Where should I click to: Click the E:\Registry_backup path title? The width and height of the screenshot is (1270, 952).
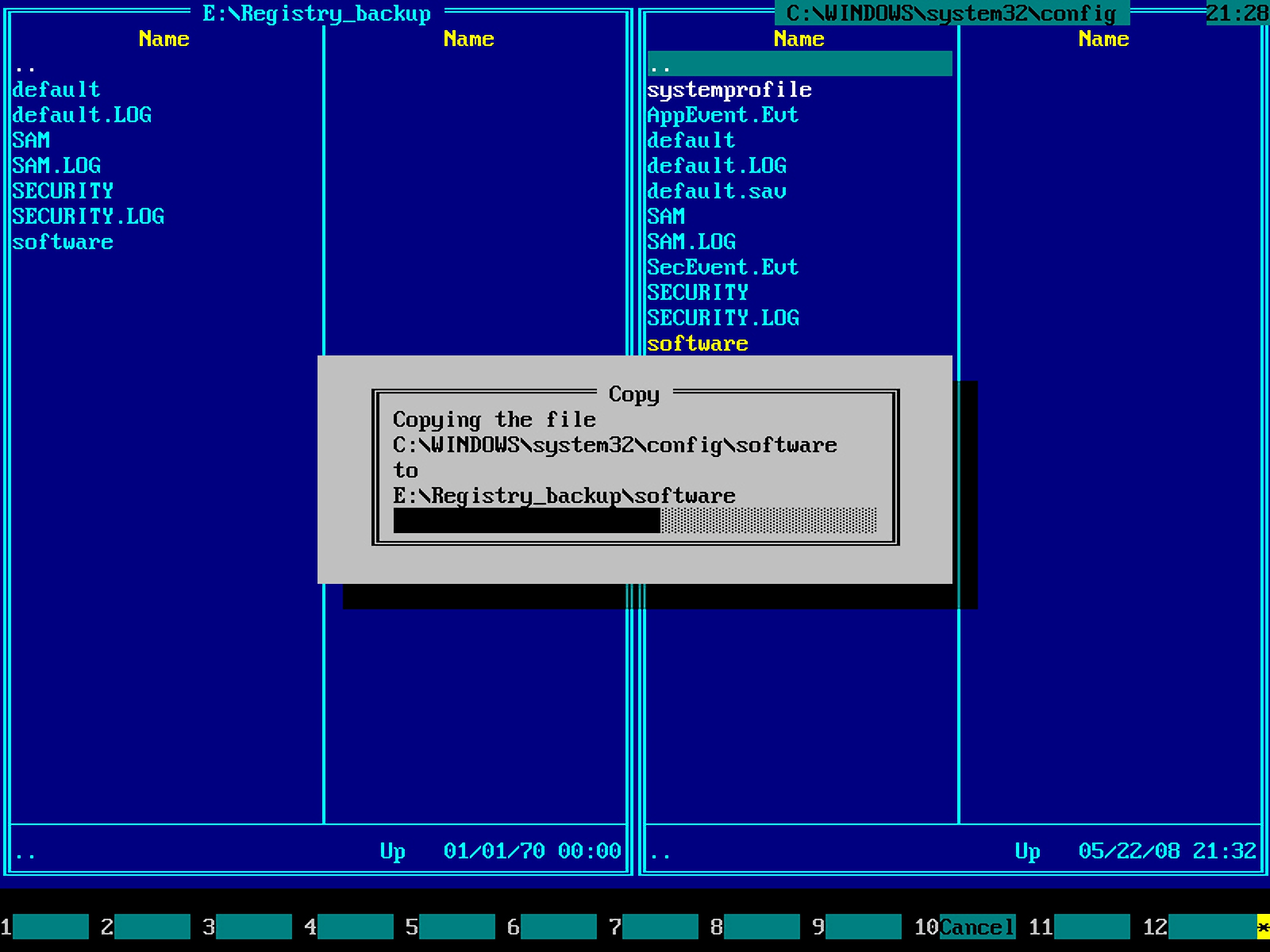[x=317, y=13]
